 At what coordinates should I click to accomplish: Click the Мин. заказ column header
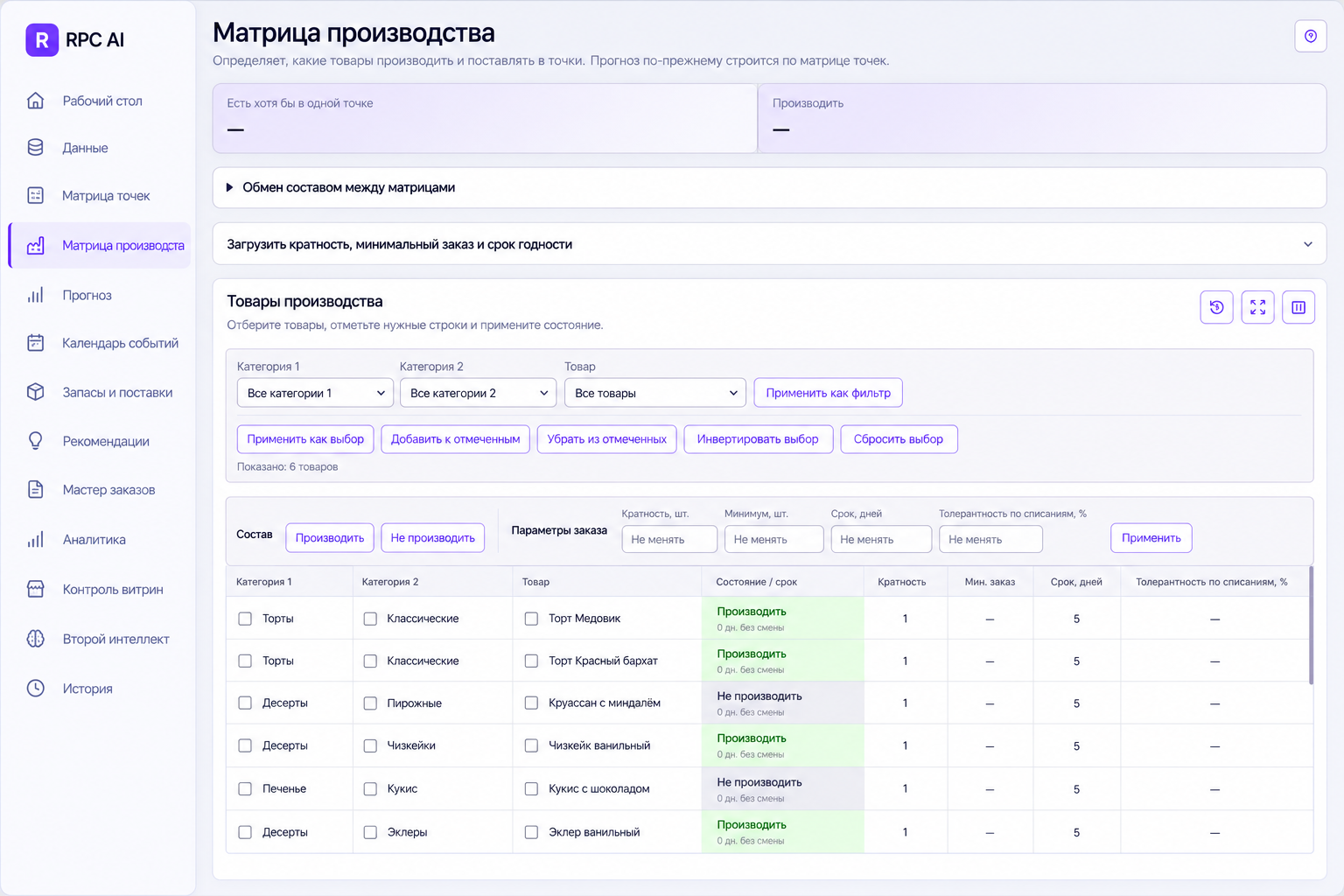[x=990, y=582]
